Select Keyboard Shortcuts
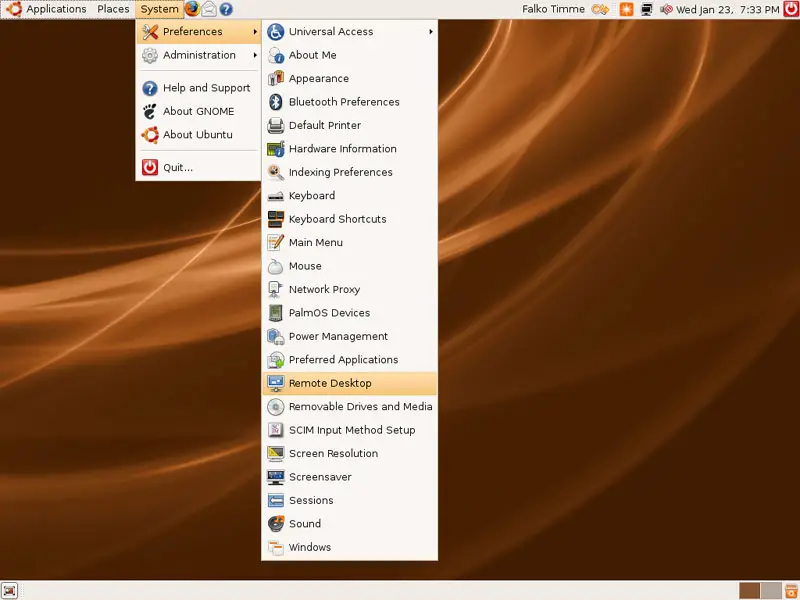 point(349,219)
